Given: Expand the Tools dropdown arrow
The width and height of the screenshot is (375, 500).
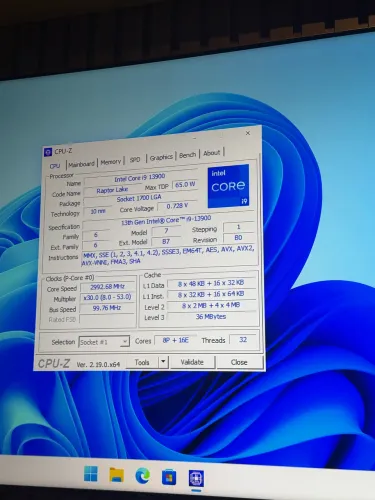Looking at the screenshot, I should click(x=163, y=362).
